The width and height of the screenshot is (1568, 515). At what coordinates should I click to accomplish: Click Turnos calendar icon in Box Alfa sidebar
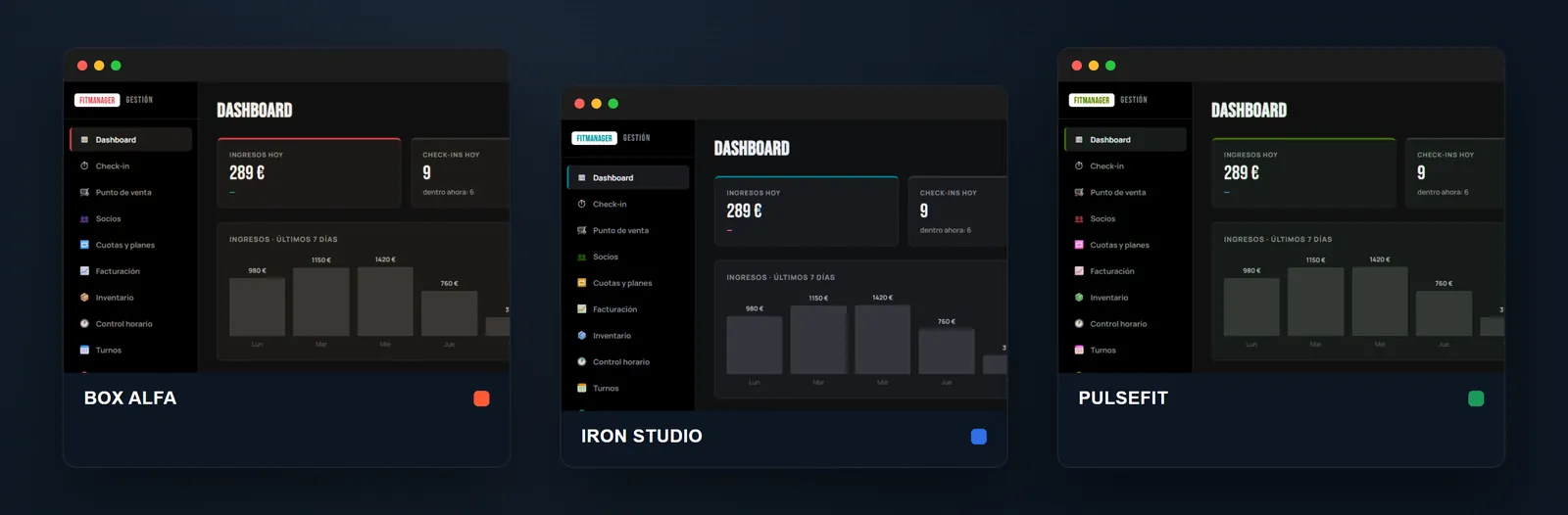pyautogui.click(x=84, y=351)
